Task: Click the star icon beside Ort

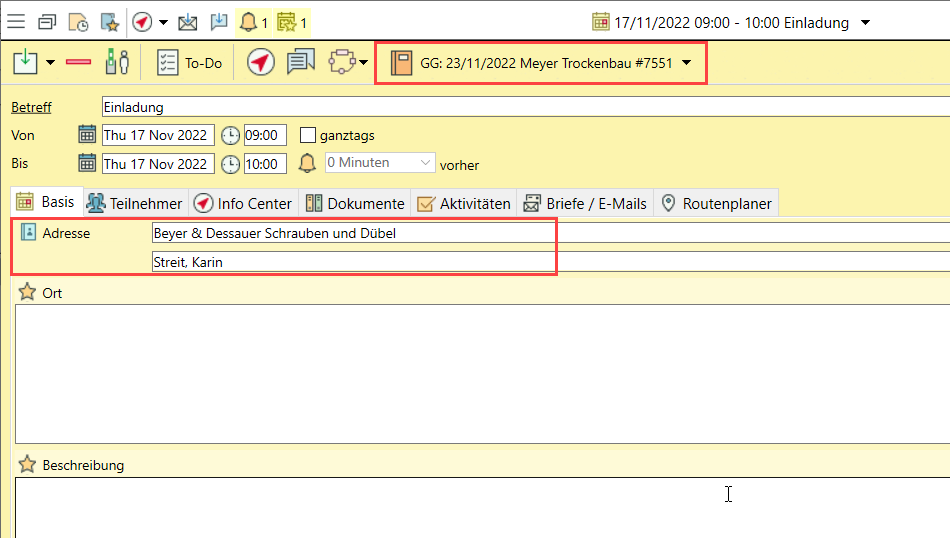Action: point(27,293)
